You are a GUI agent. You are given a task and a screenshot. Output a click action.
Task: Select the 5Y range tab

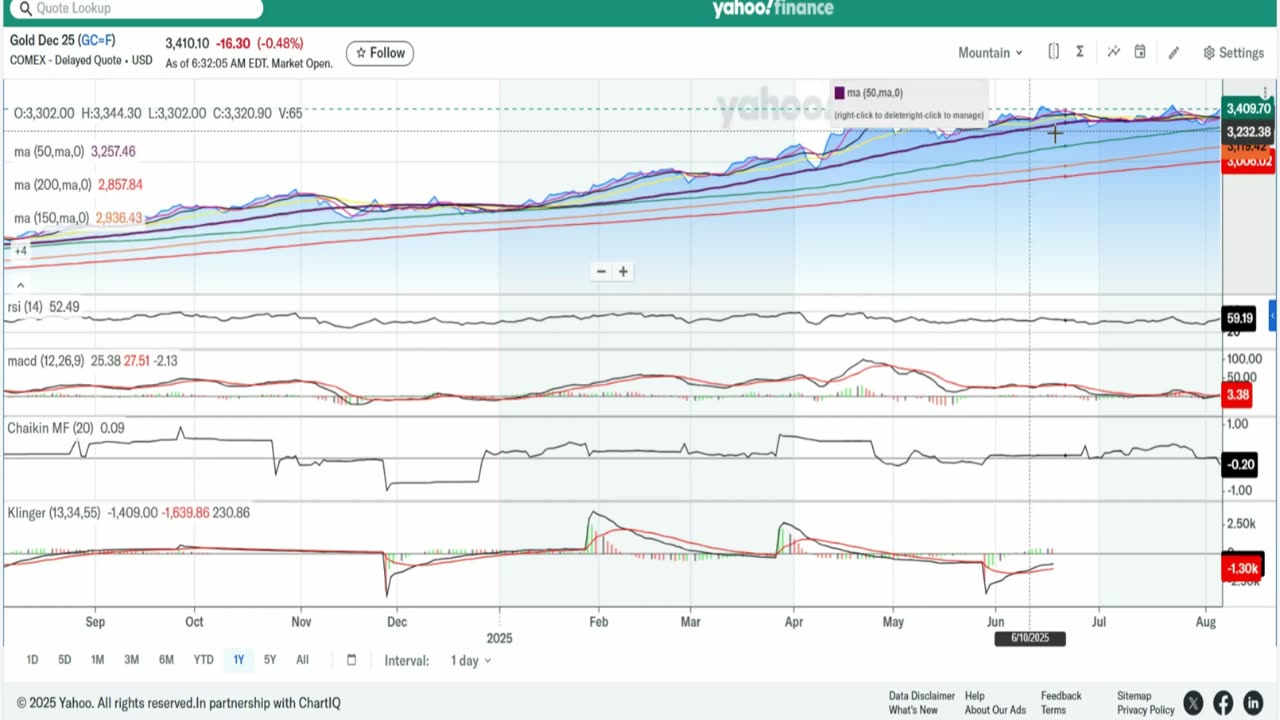click(270, 660)
